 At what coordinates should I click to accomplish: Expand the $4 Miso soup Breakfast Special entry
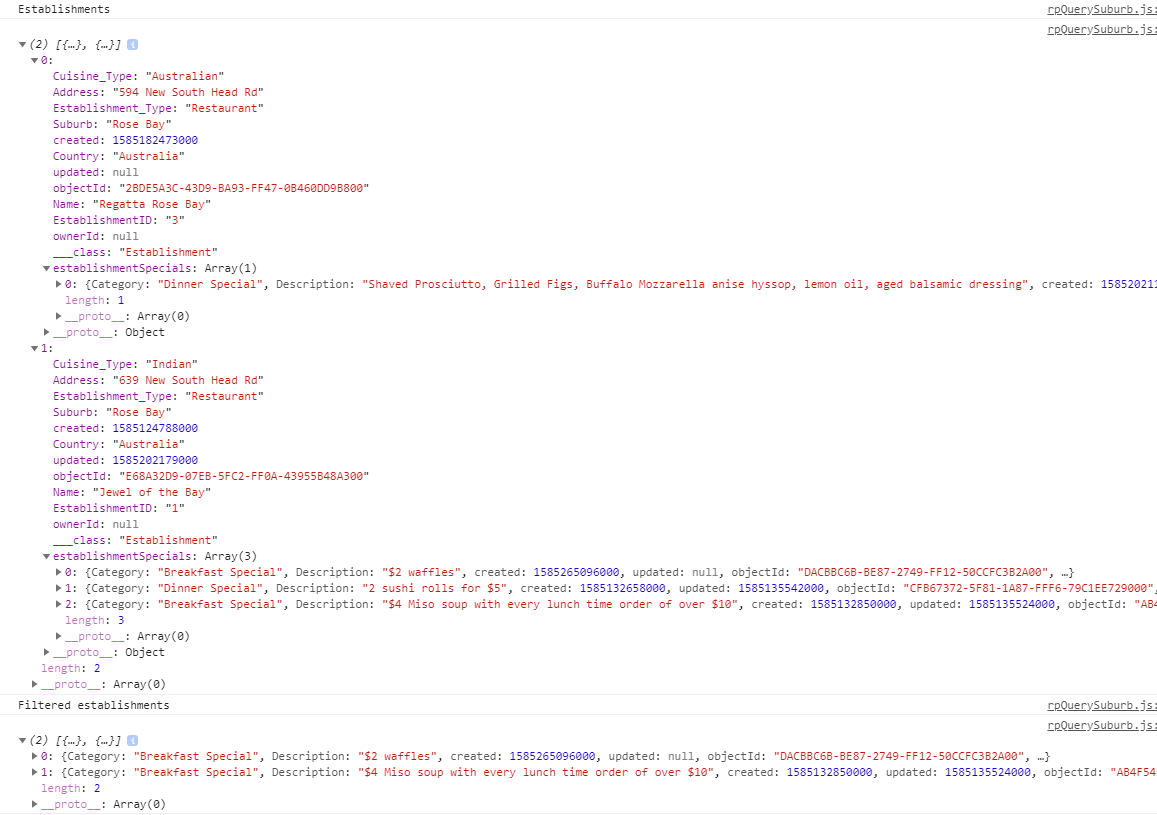coord(57,603)
